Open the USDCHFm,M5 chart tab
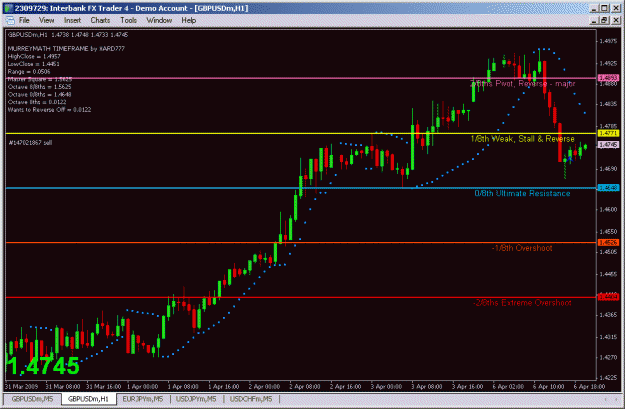This screenshot has height=409, width=625. pos(251,399)
